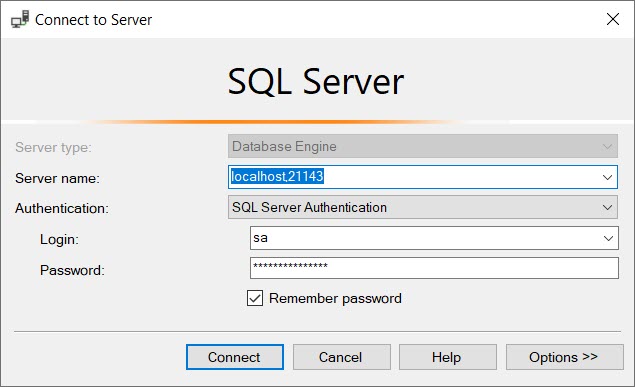Viewport: 635px width, 387px height.
Task: Click the "SQL Server" banner heading
Action: tap(316, 82)
